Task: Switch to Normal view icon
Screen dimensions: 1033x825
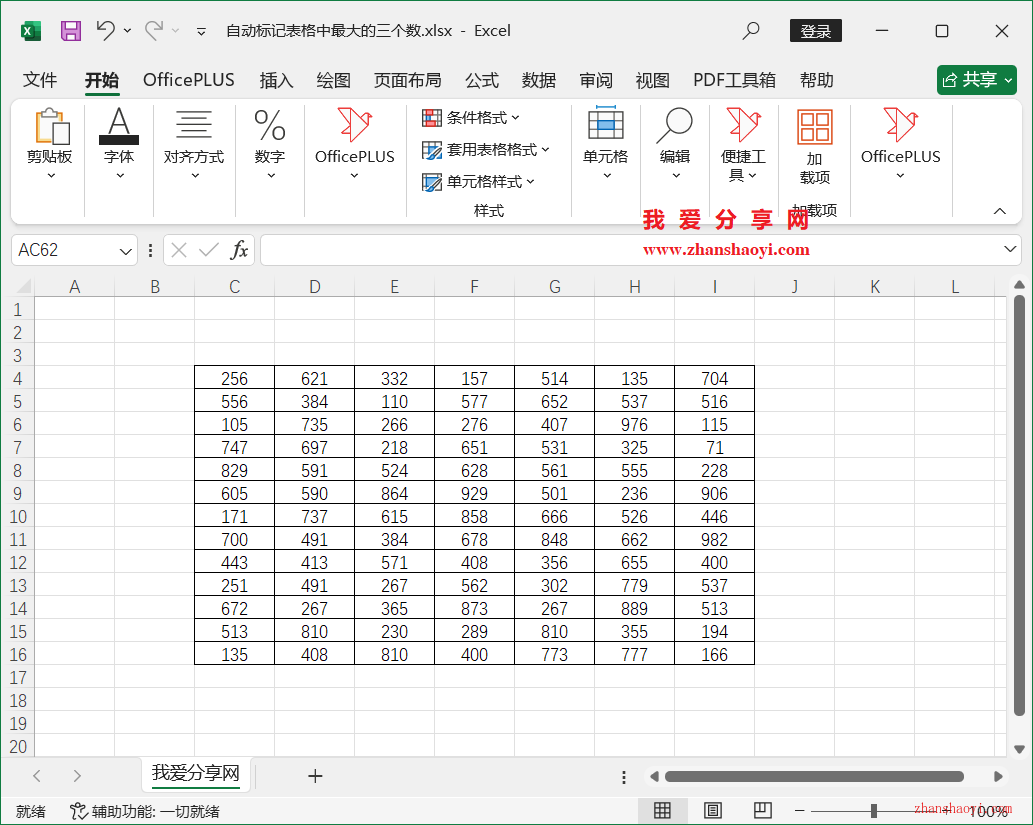Action: [663, 811]
